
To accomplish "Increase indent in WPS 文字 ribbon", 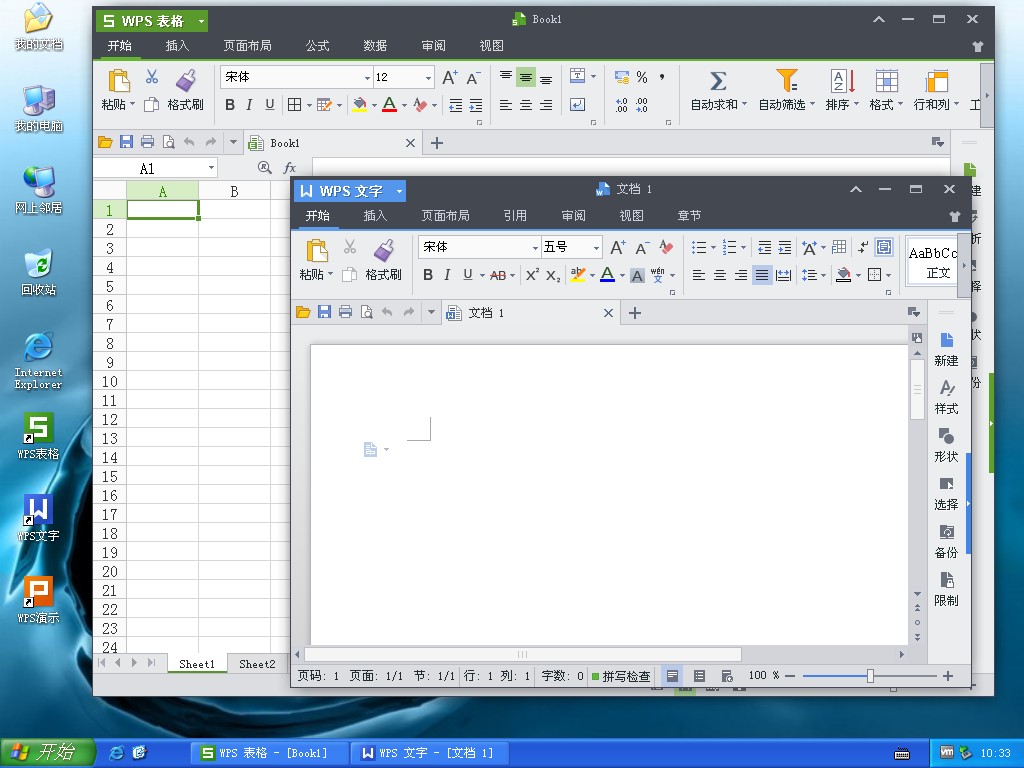I will (x=785, y=248).
